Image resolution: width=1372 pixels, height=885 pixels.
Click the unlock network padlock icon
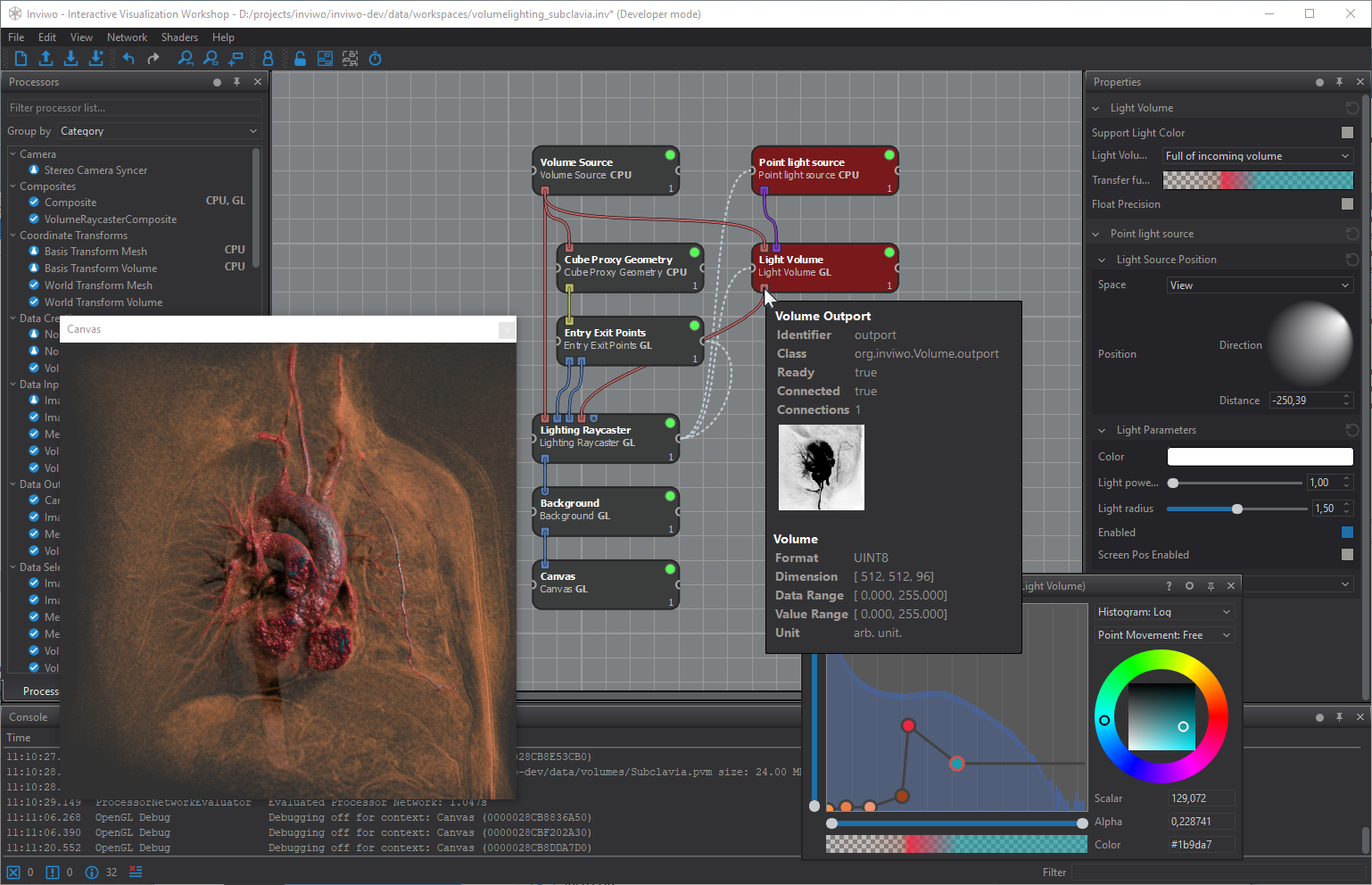pyautogui.click(x=300, y=59)
